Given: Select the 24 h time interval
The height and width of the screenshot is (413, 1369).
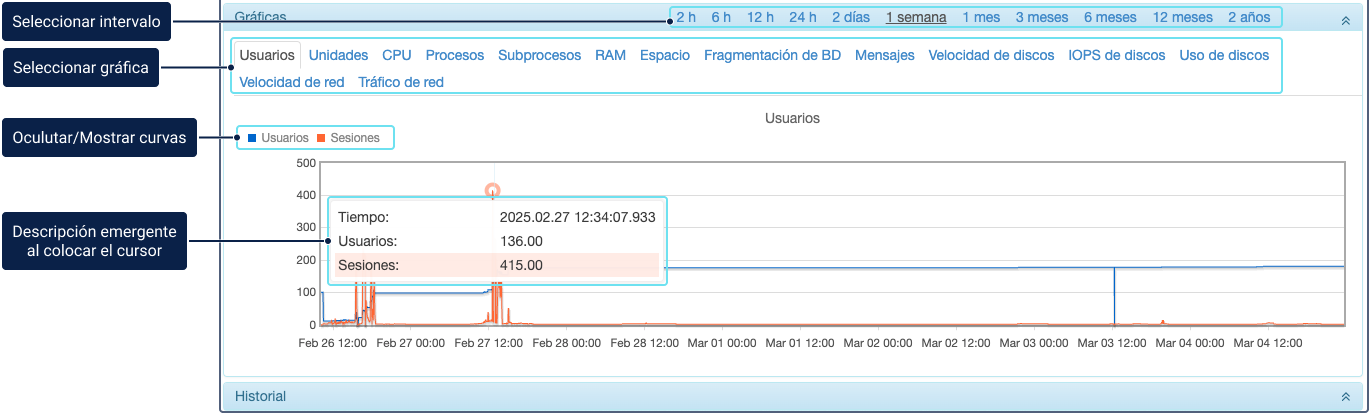Looking at the screenshot, I should [802, 17].
